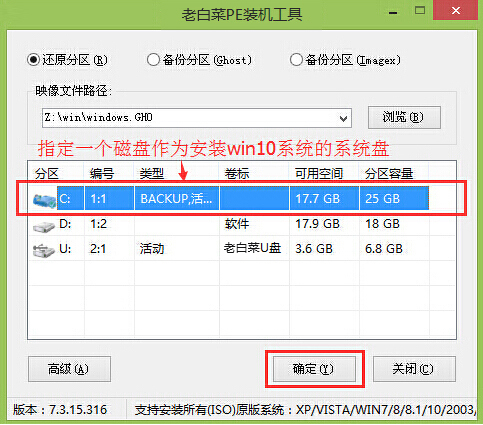The image size is (483, 425).
Task: Click the 1:2 partition number cell
Action: click(109, 224)
